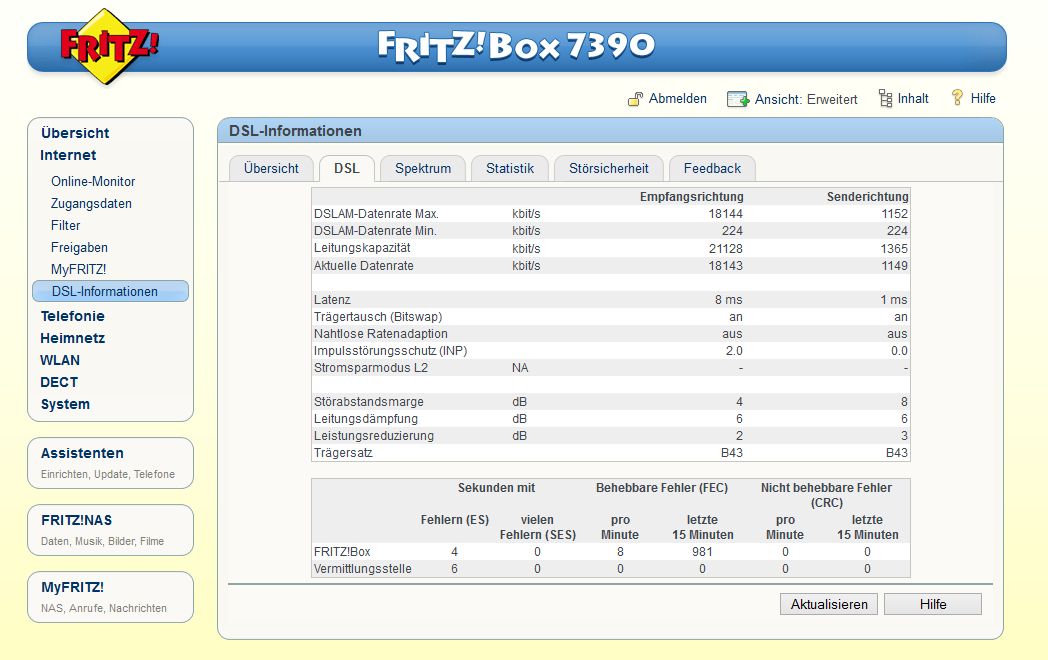The height and width of the screenshot is (660, 1048).
Task: Switch to the Übersicht tab
Action: pyautogui.click(x=271, y=169)
